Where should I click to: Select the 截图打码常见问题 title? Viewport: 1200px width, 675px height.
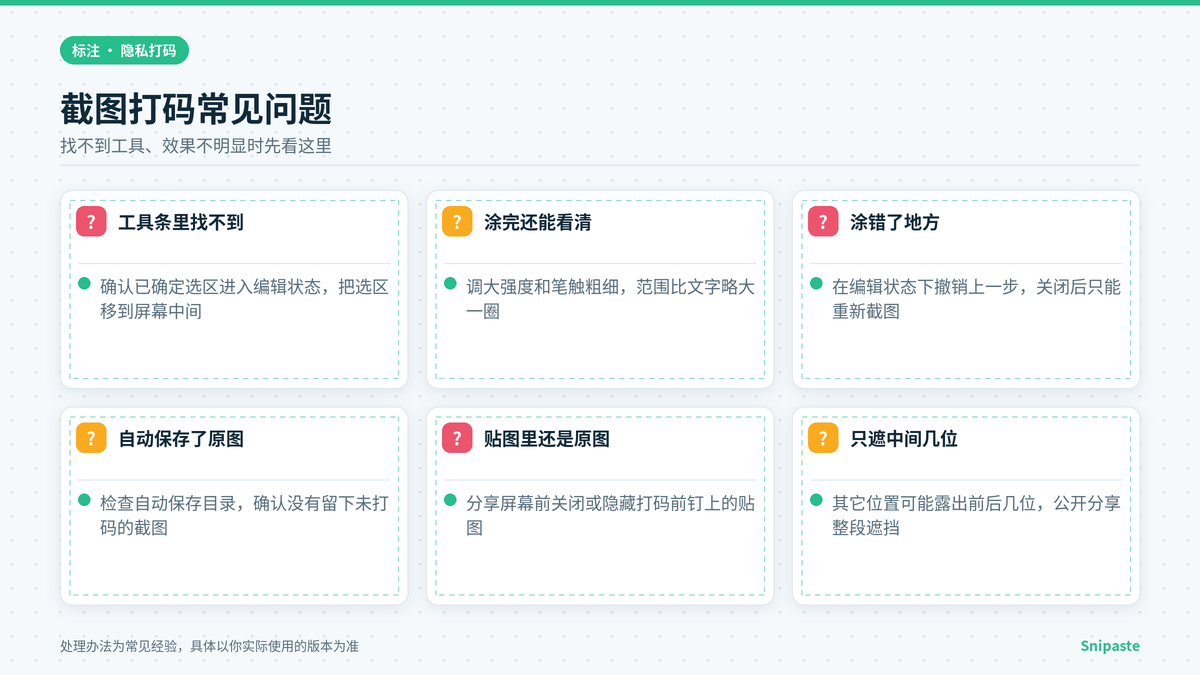[196, 109]
